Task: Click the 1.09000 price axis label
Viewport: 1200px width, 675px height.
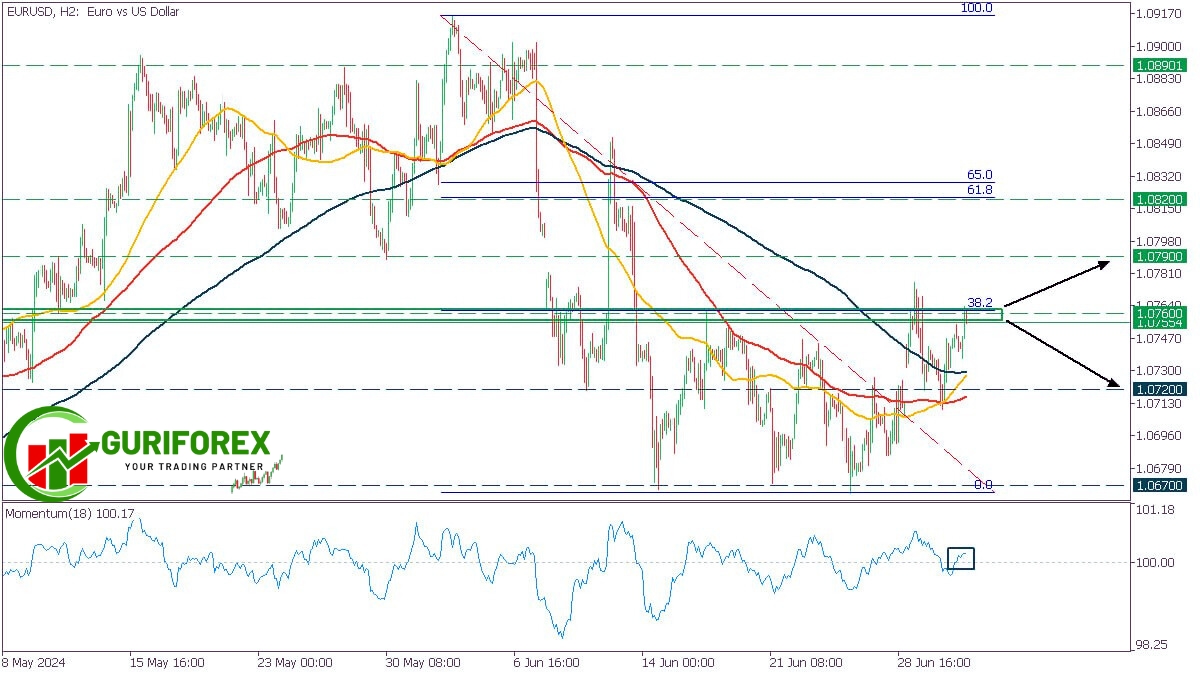Action: tap(1159, 47)
